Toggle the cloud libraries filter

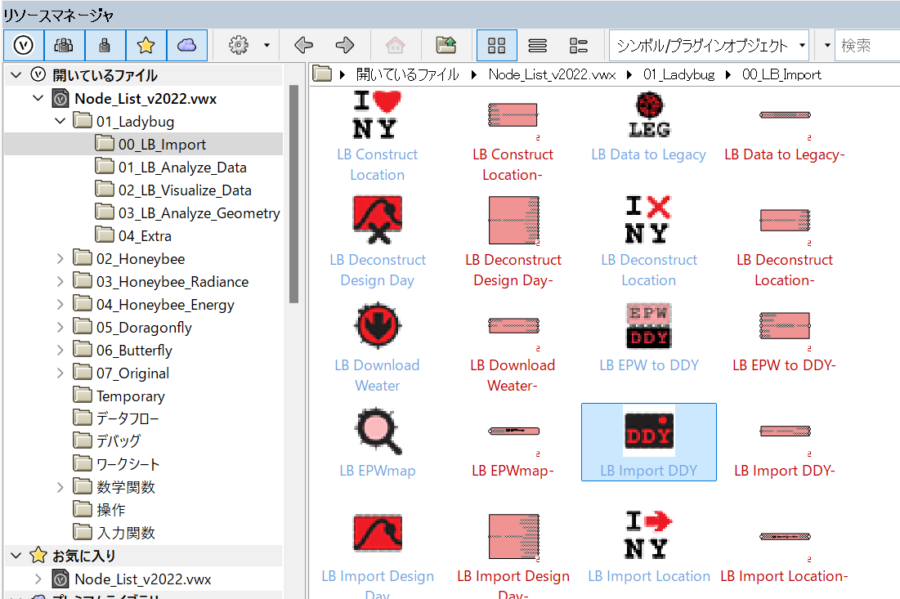pos(186,45)
